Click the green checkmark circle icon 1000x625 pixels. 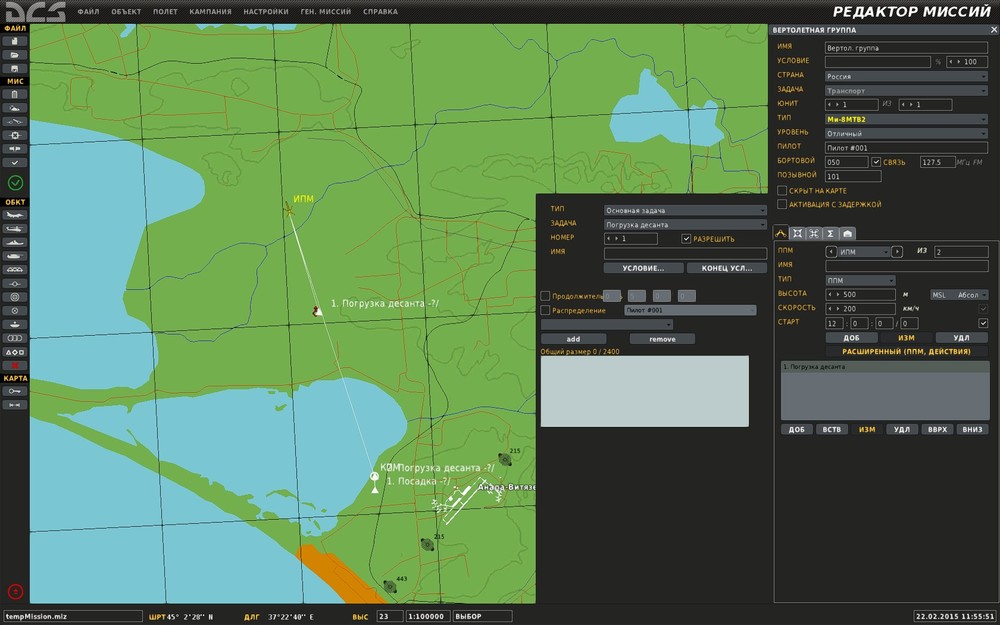[15, 182]
